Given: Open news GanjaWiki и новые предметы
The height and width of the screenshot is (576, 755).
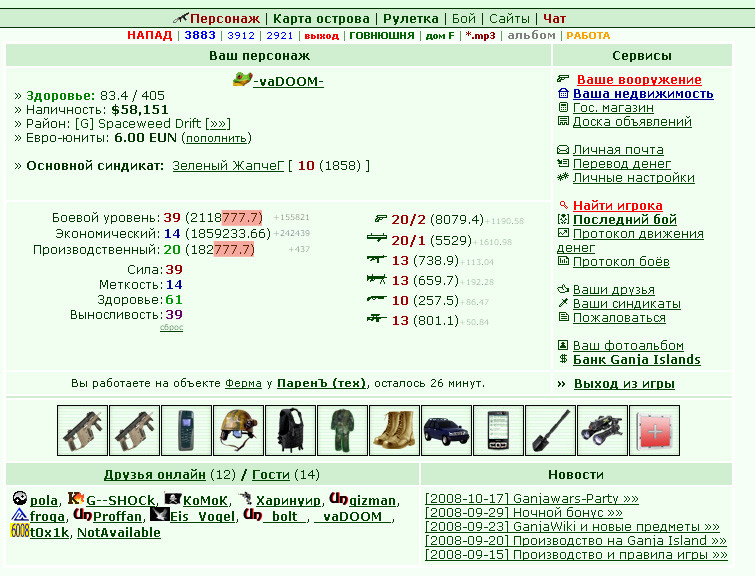Looking at the screenshot, I should [572, 526].
